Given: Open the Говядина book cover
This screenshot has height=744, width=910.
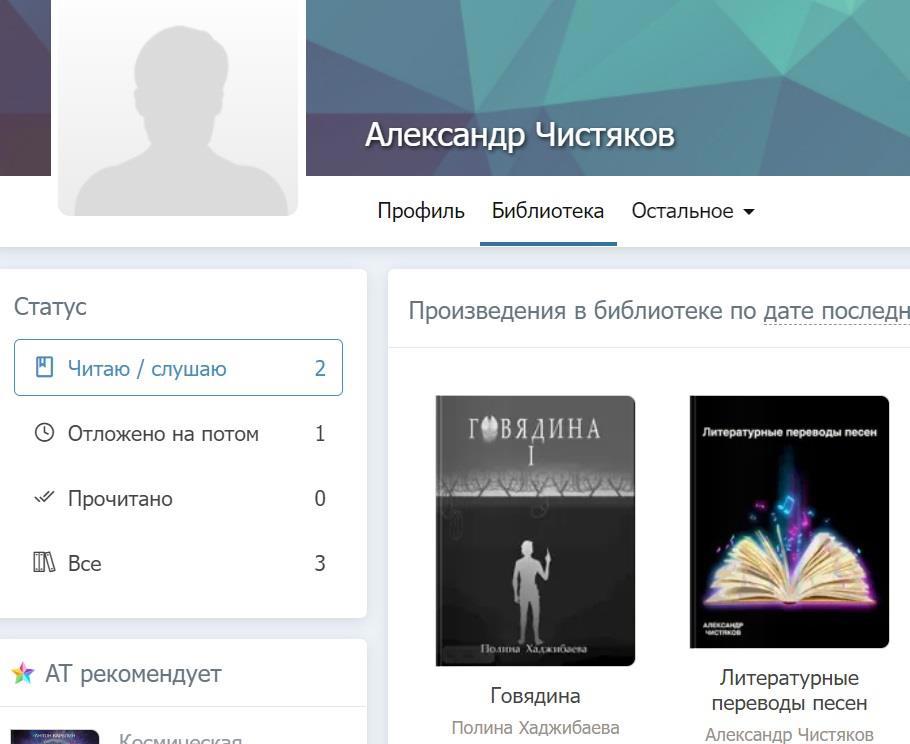Looking at the screenshot, I should click(535, 530).
